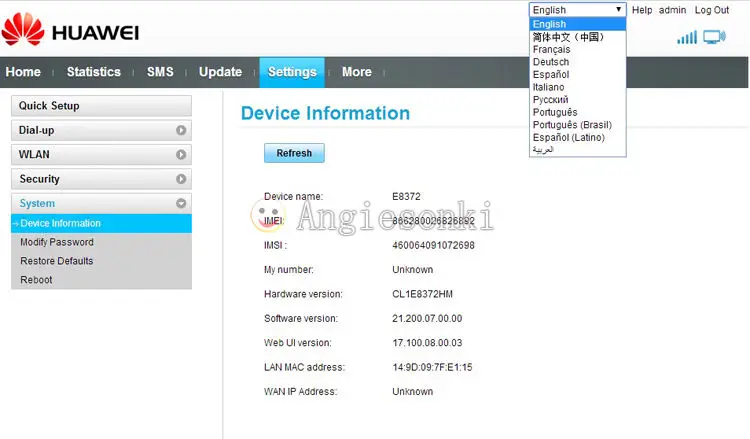
Task: Select Deutsch from the language list
Action: (577, 62)
